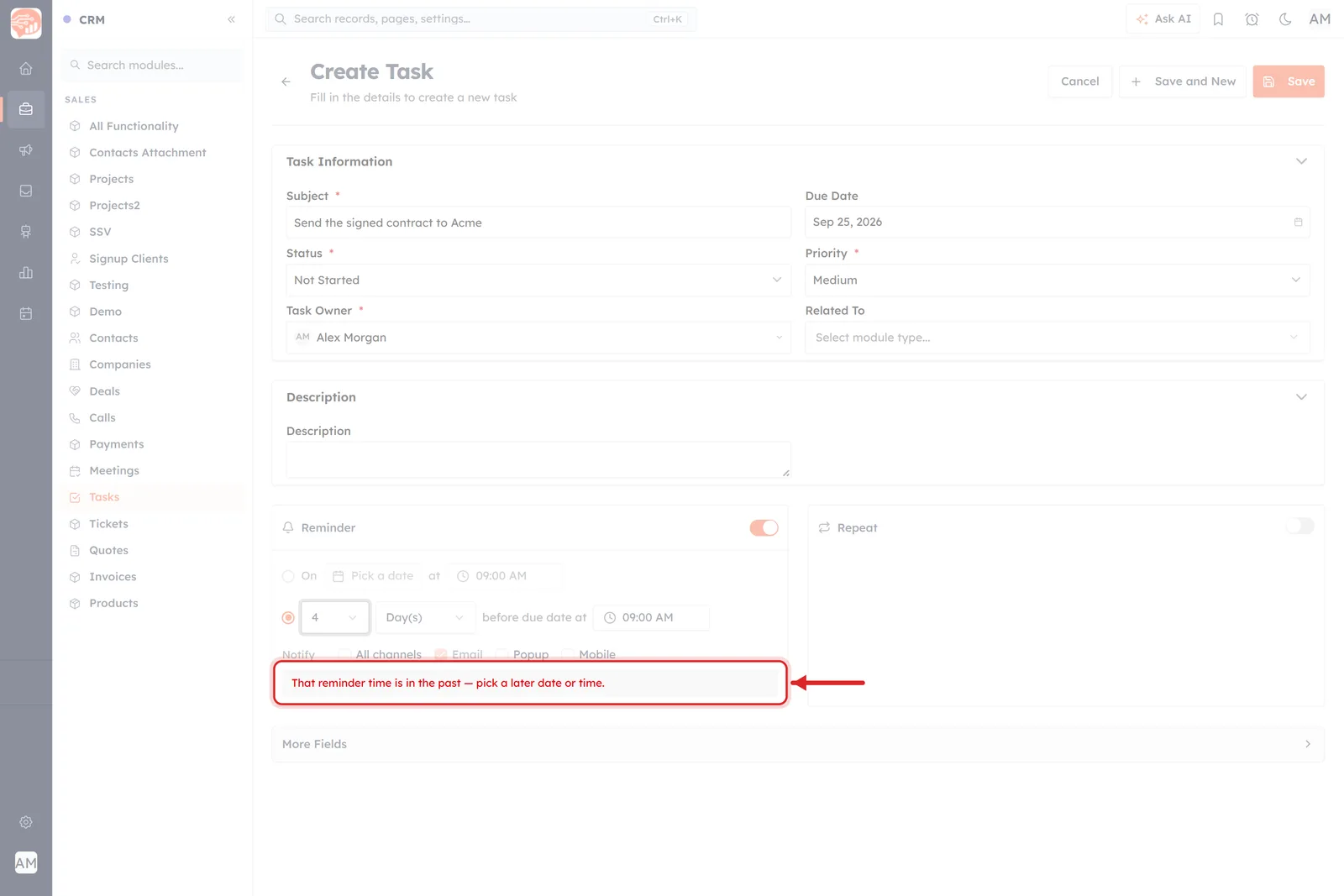Open Deals in the sidebar
This screenshot has height=896, width=1344.
[x=104, y=391]
